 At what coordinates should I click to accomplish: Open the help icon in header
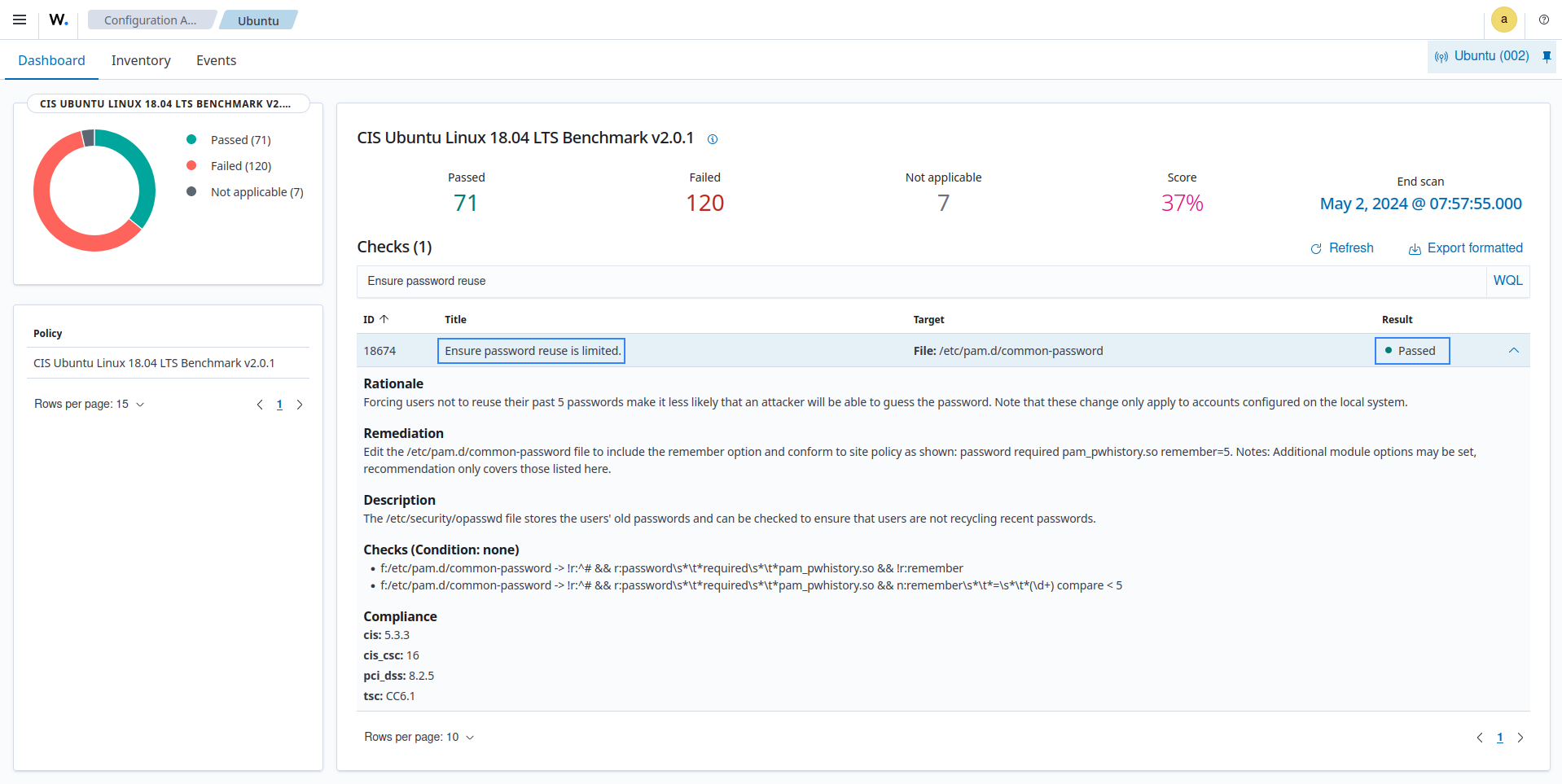[x=1543, y=20]
